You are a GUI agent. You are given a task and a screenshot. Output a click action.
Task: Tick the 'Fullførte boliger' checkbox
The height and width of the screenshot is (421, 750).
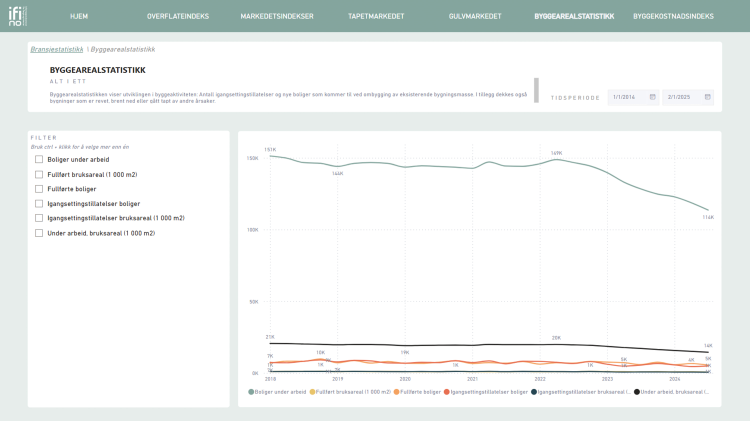tap(39, 188)
